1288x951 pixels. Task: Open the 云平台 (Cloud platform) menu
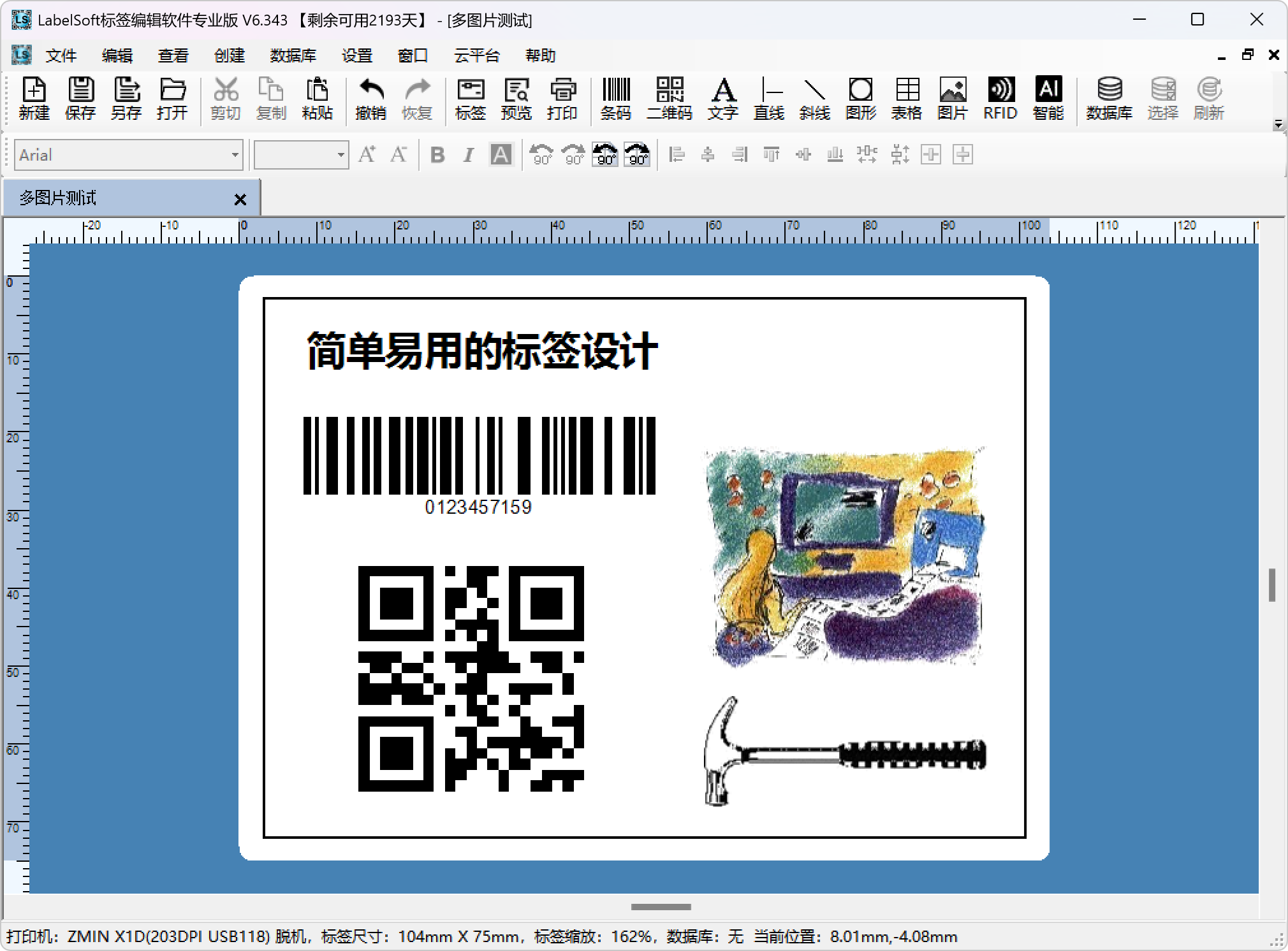click(x=477, y=56)
